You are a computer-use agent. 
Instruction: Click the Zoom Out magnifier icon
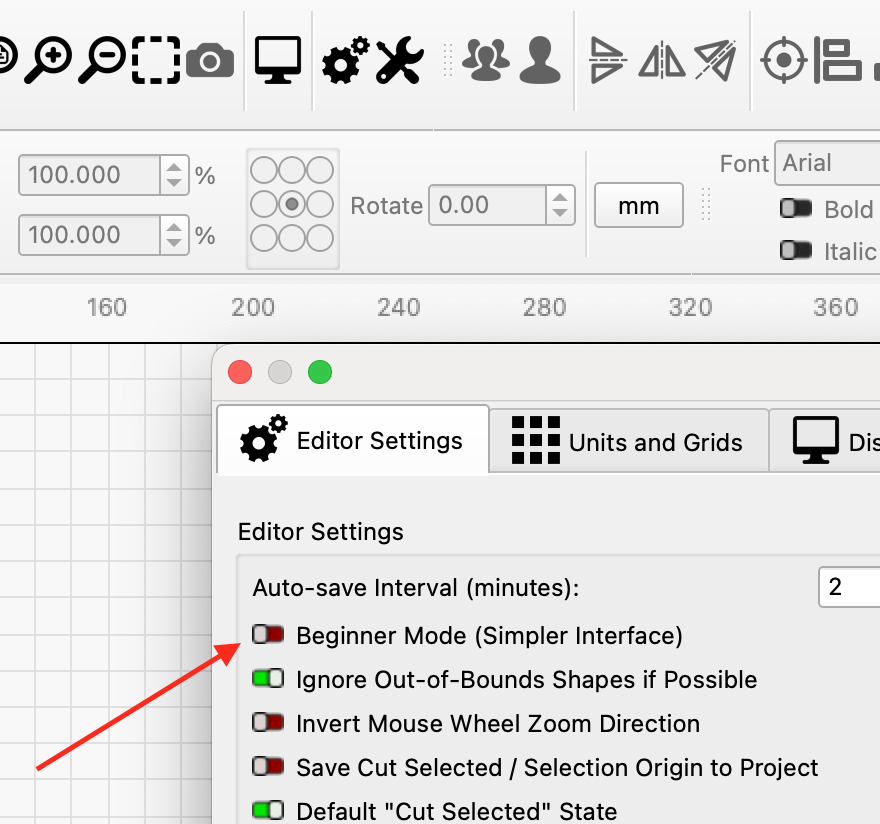[102, 60]
